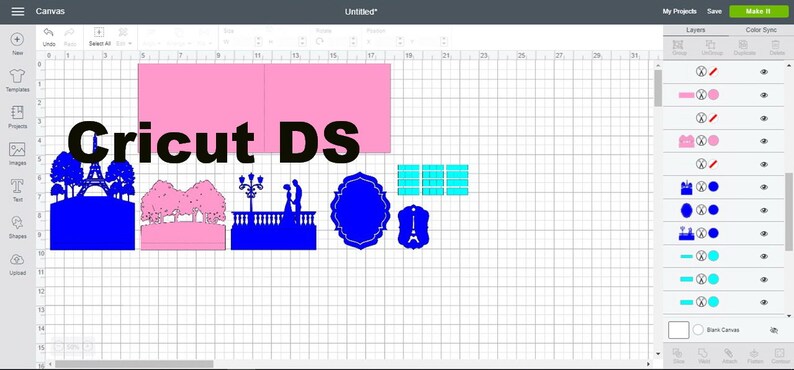Click the green Make It button
The image size is (794, 370).
(x=759, y=11)
